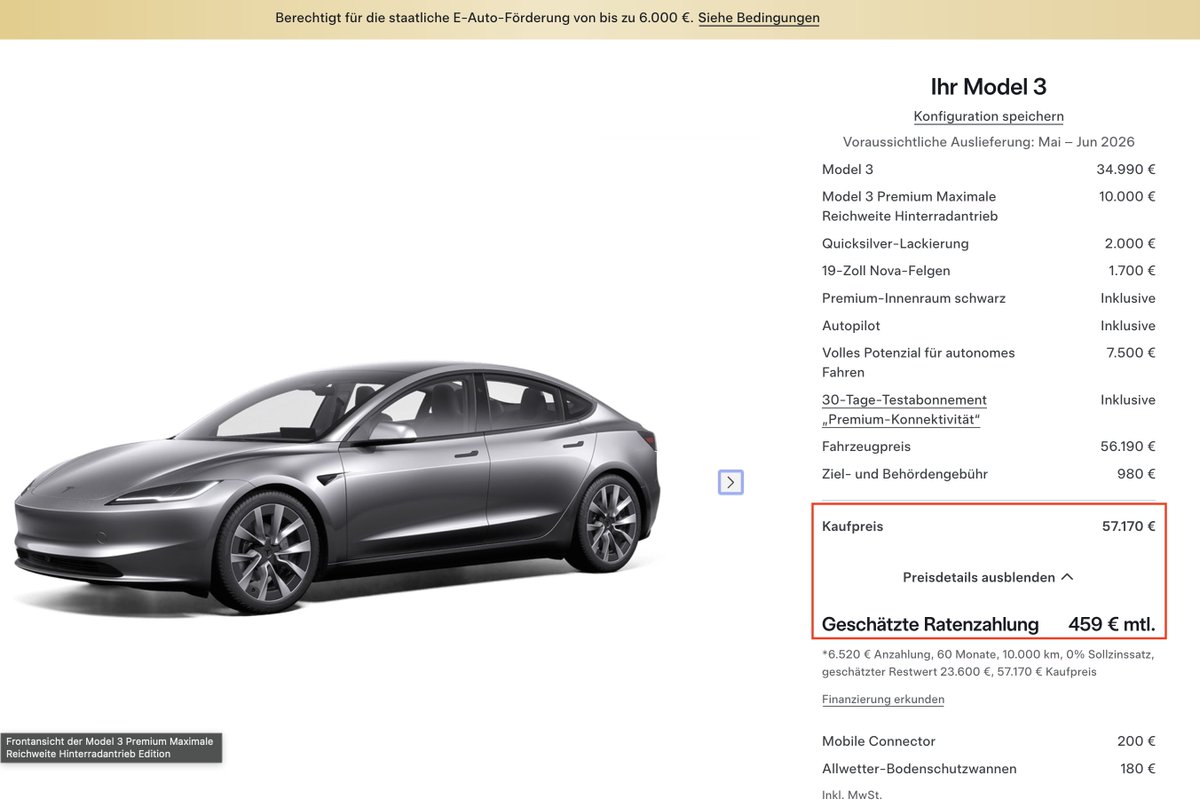This screenshot has width=1200, height=807.
Task: Click Konfiguration speichern link
Action: (989, 116)
